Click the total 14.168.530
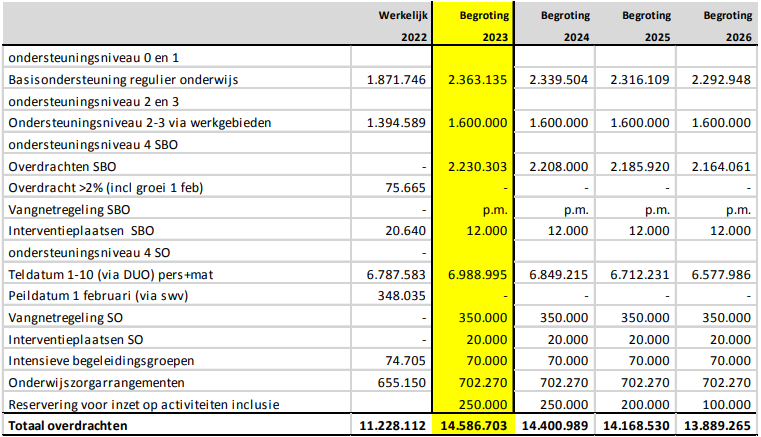The width and height of the screenshot is (761, 437). click(636, 426)
